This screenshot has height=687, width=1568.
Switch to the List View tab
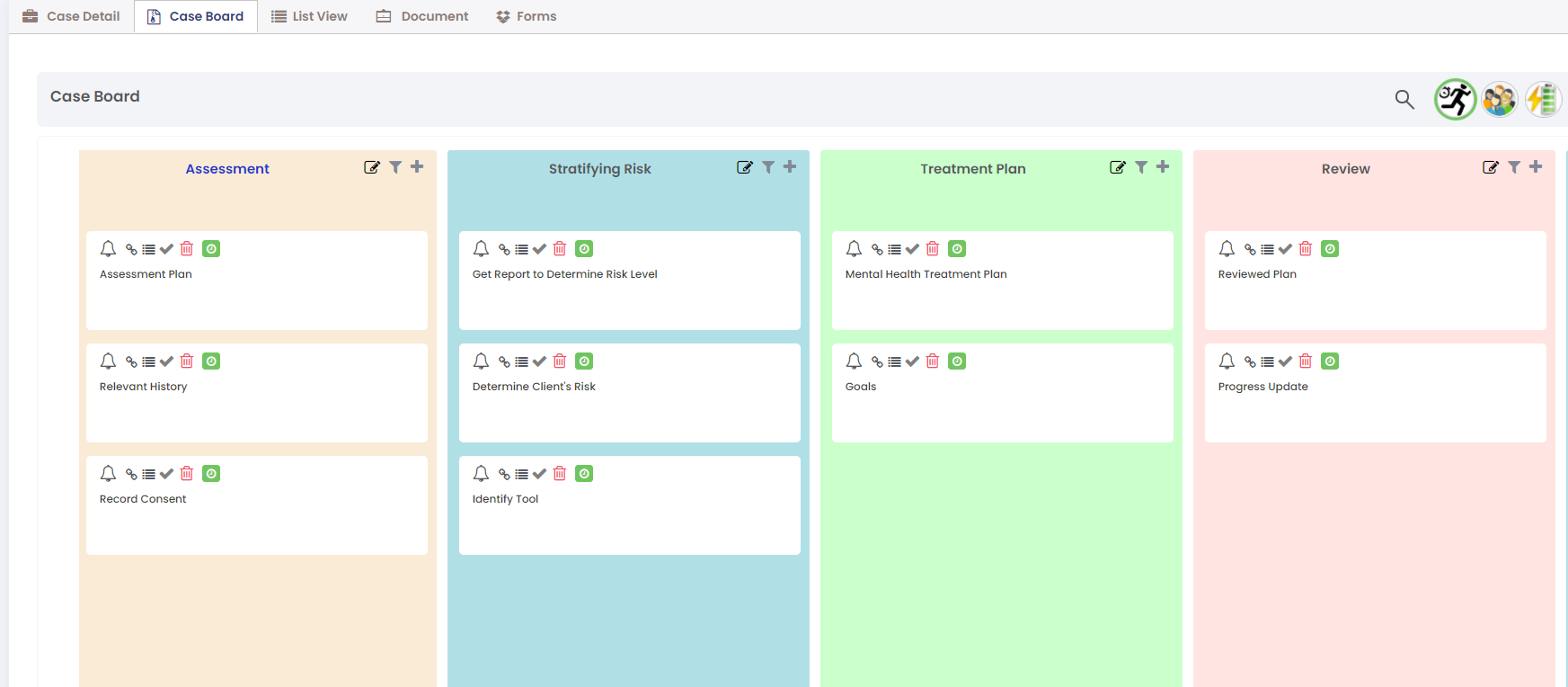click(x=309, y=16)
